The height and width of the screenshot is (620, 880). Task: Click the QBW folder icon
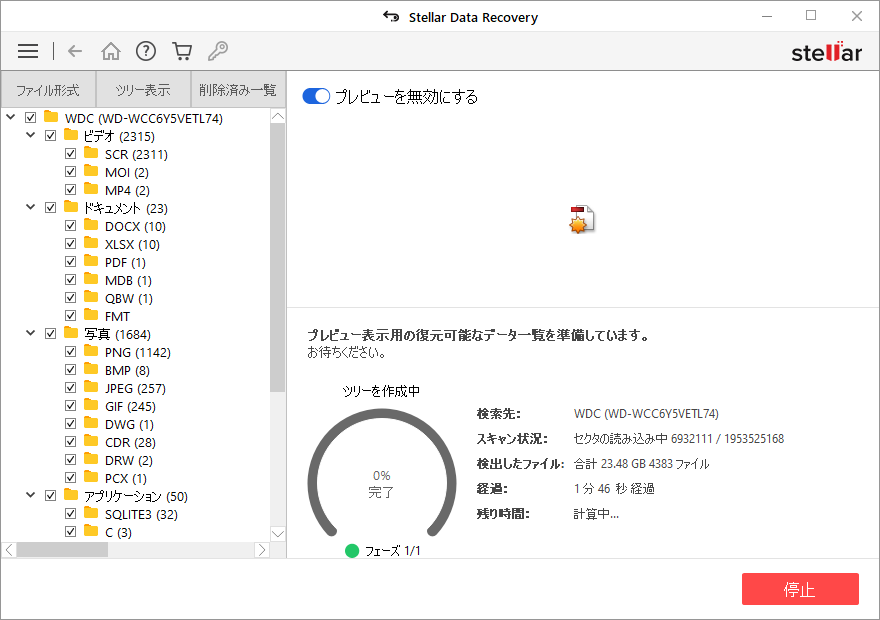point(91,297)
